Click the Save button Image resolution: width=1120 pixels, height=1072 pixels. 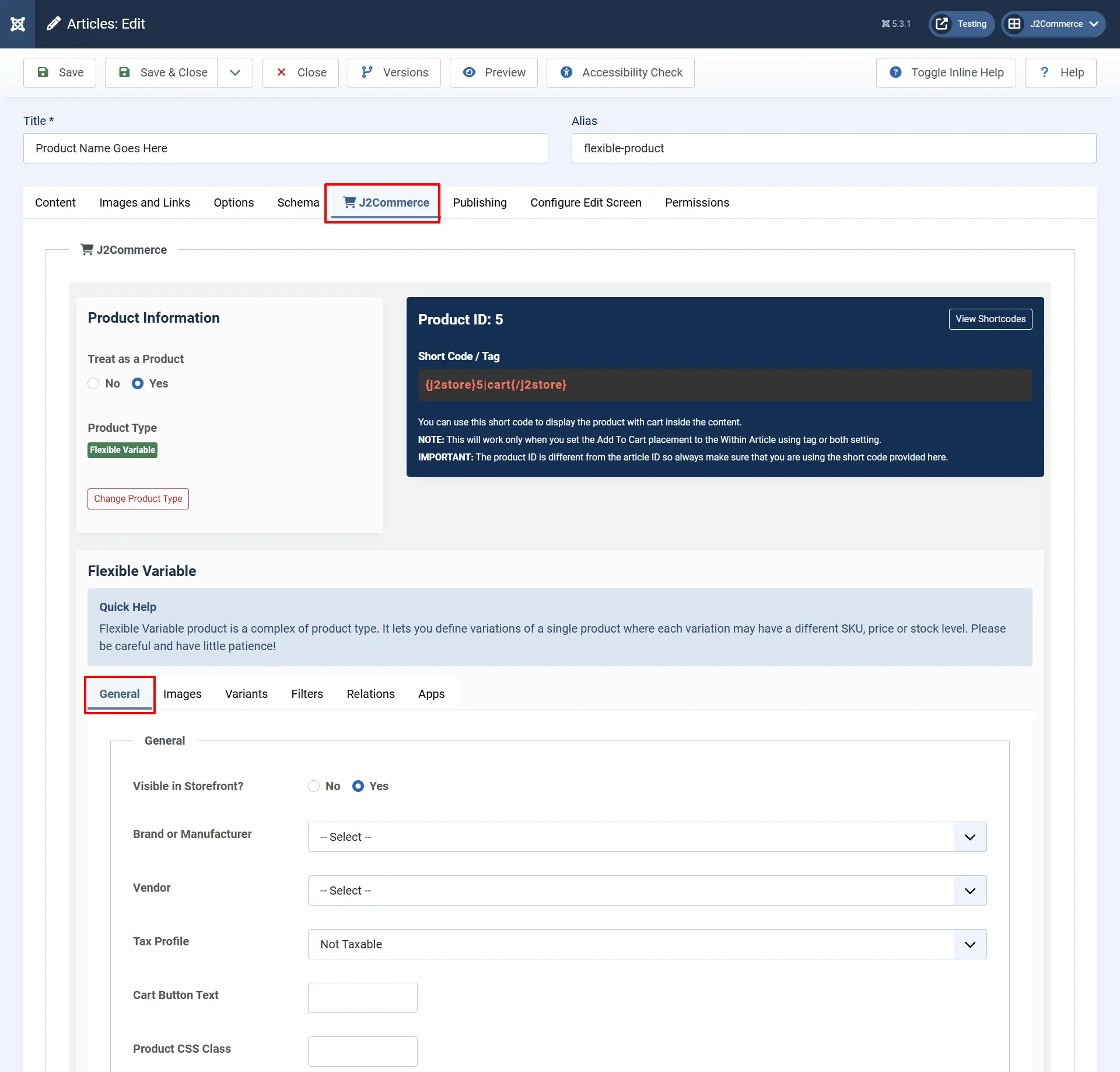60,72
